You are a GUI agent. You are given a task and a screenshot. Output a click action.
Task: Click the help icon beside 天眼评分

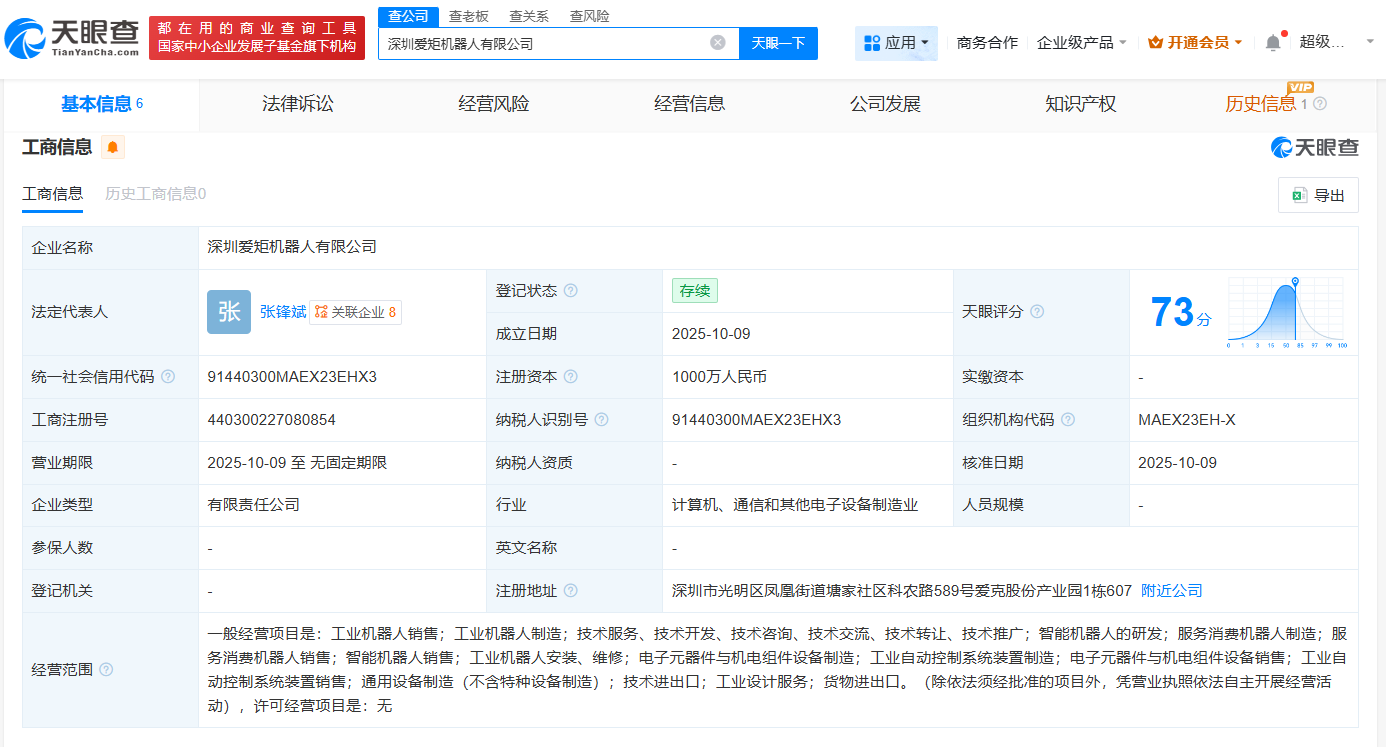[x=1037, y=311]
